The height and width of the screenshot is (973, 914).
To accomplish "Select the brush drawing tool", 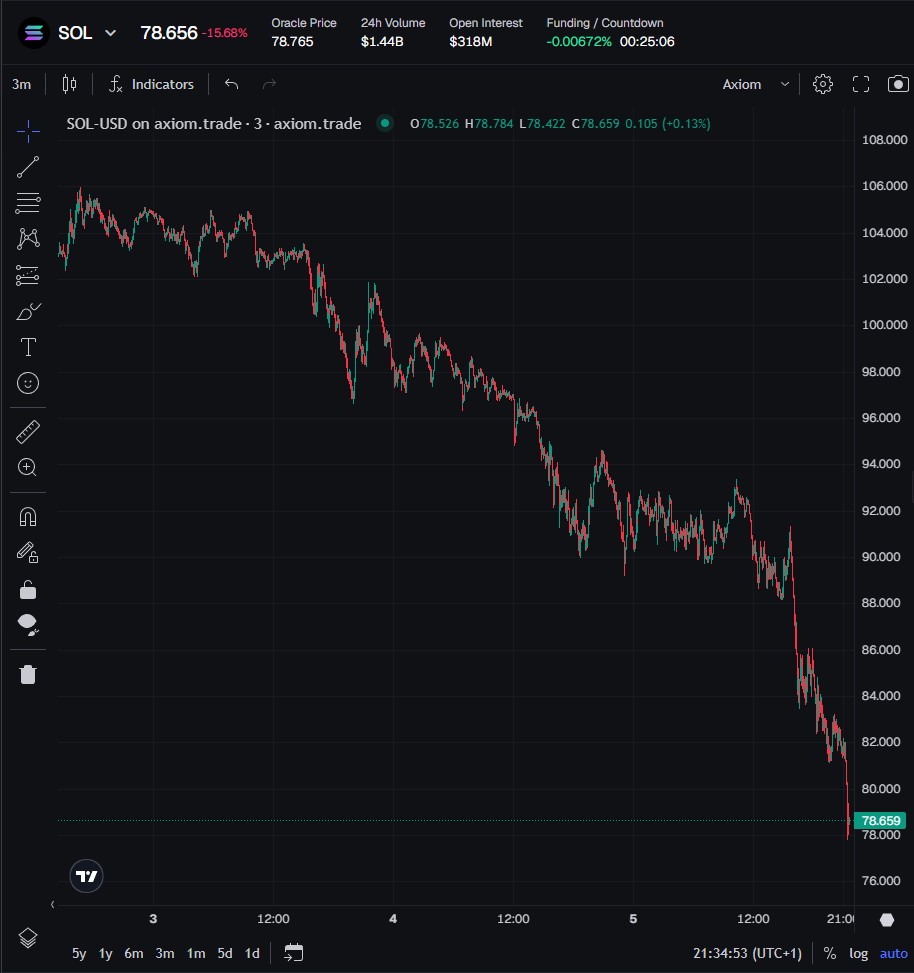I will click(28, 311).
